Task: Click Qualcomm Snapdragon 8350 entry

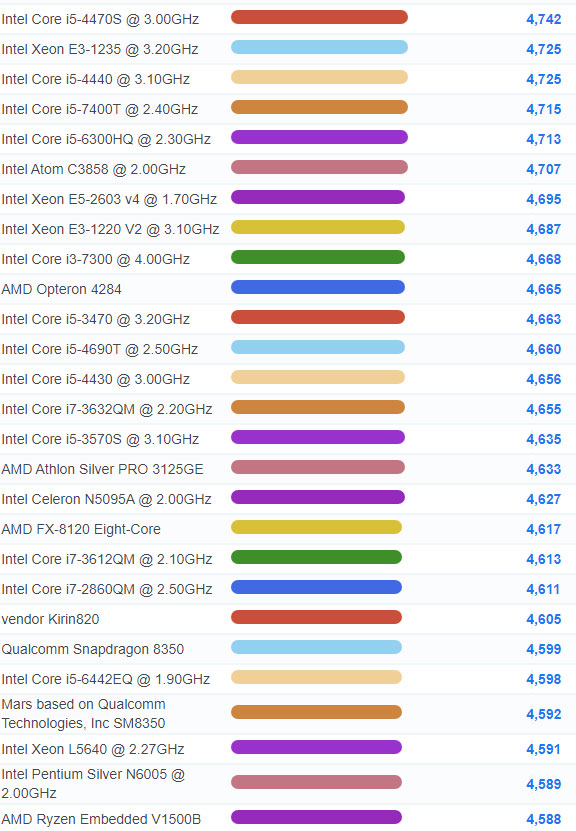Action: 93,649
